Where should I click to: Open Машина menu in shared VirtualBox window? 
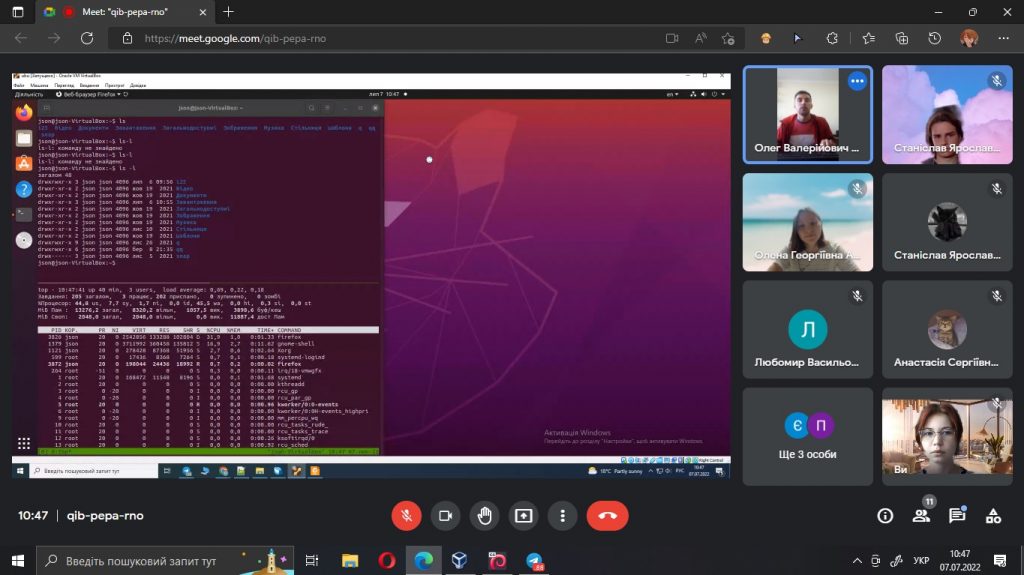coord(39,85)
